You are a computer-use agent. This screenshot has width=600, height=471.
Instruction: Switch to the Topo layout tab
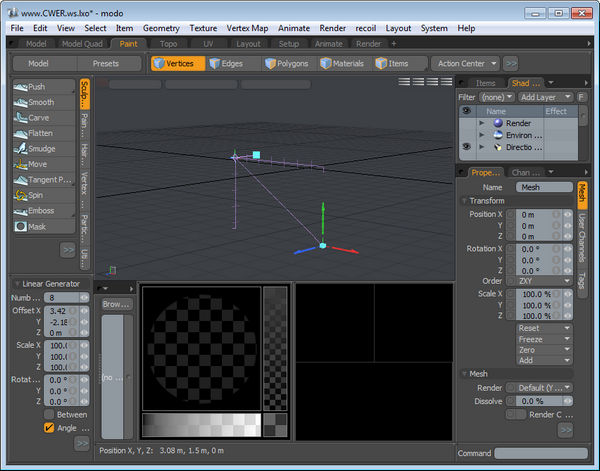coord(168,44)
